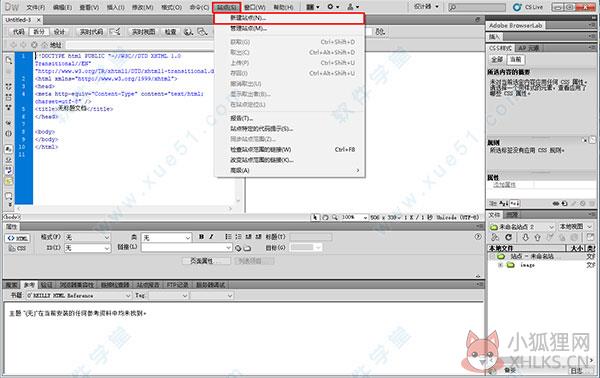
Task: Choose 检查站点范围的链接(W) menu entry
Action: 290,150
